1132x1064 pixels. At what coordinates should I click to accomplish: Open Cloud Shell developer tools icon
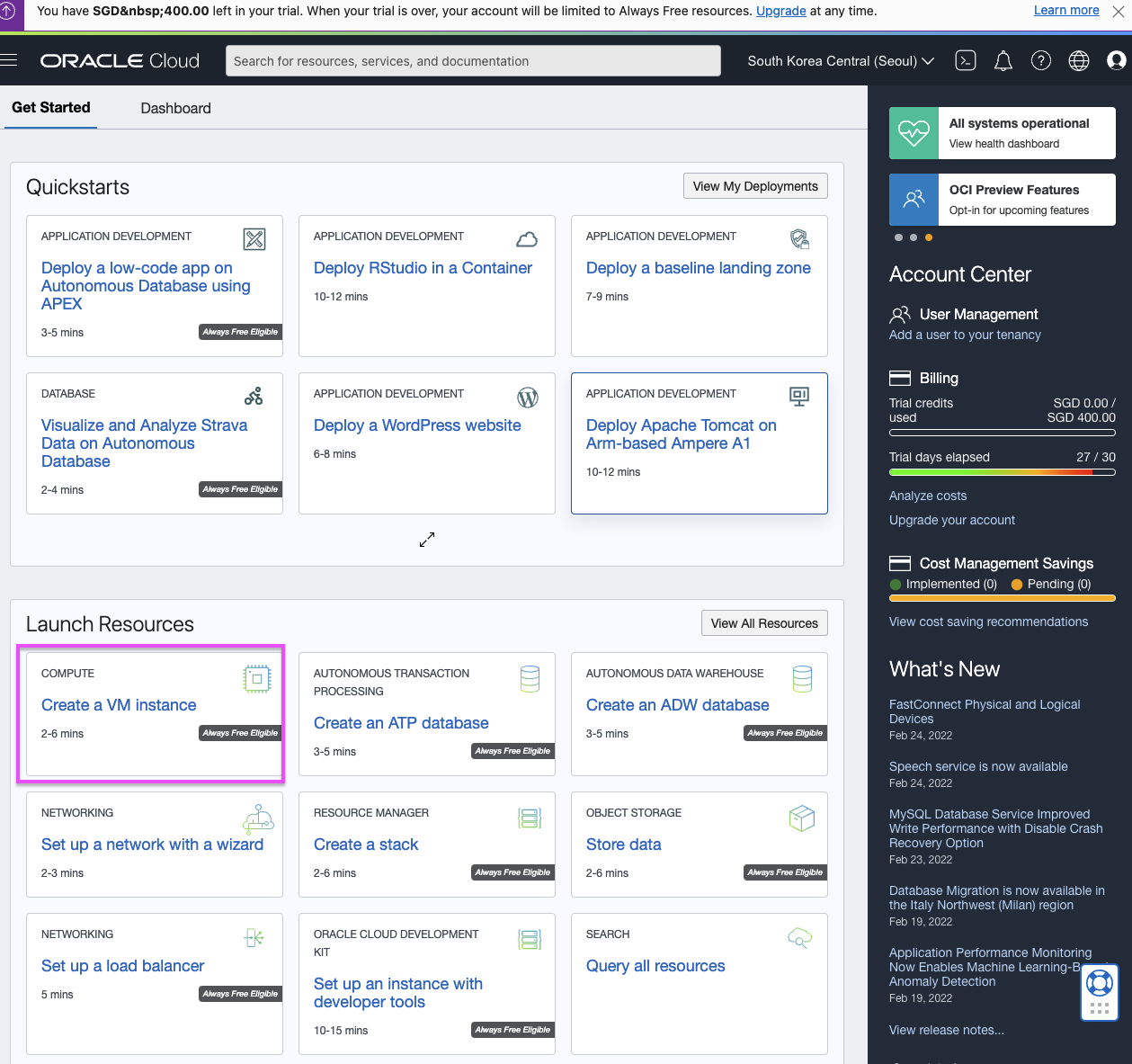point(966,60)
